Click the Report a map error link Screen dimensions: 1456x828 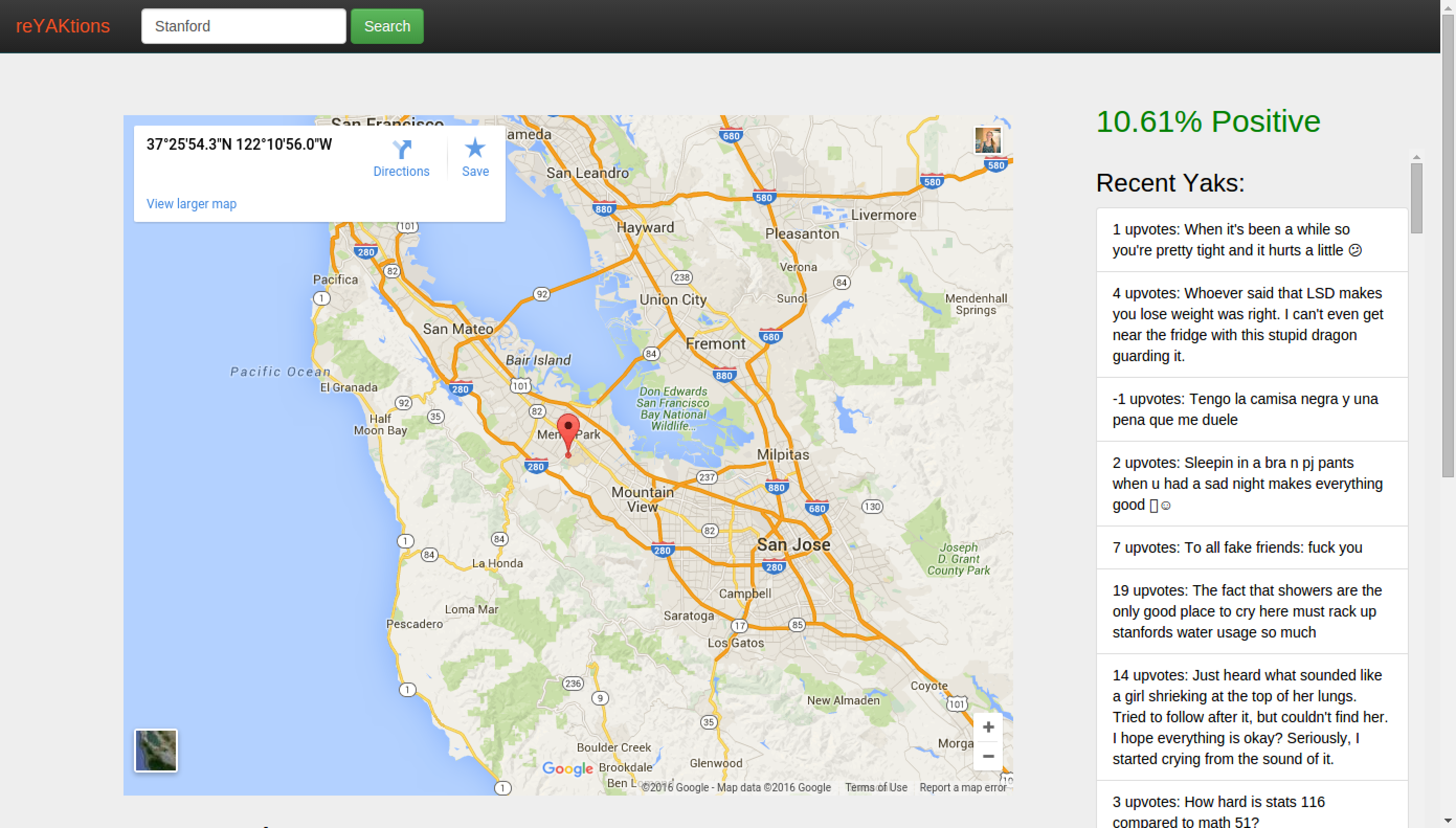coord(962,787)
